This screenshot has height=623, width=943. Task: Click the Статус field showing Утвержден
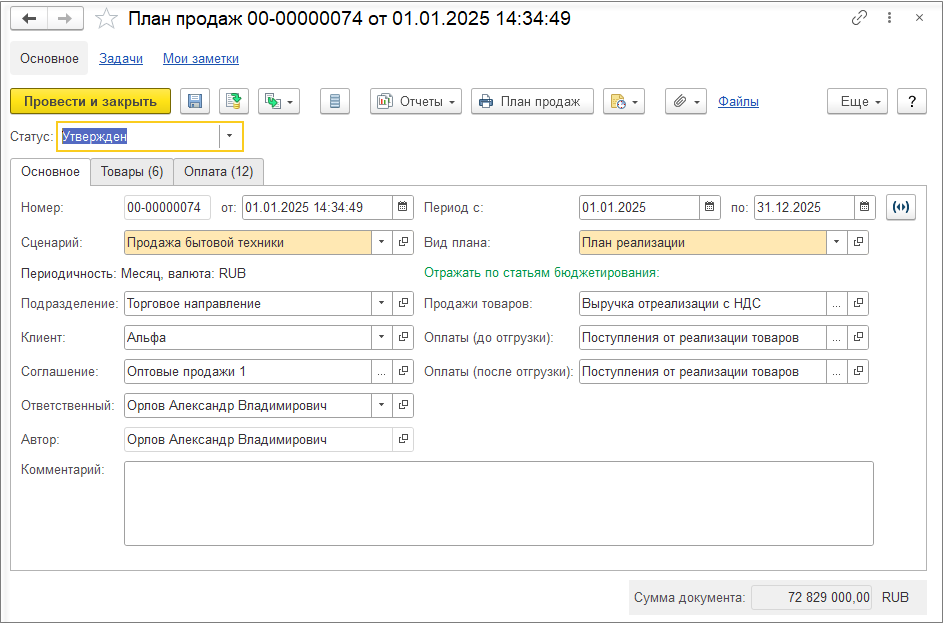point(140,137)
